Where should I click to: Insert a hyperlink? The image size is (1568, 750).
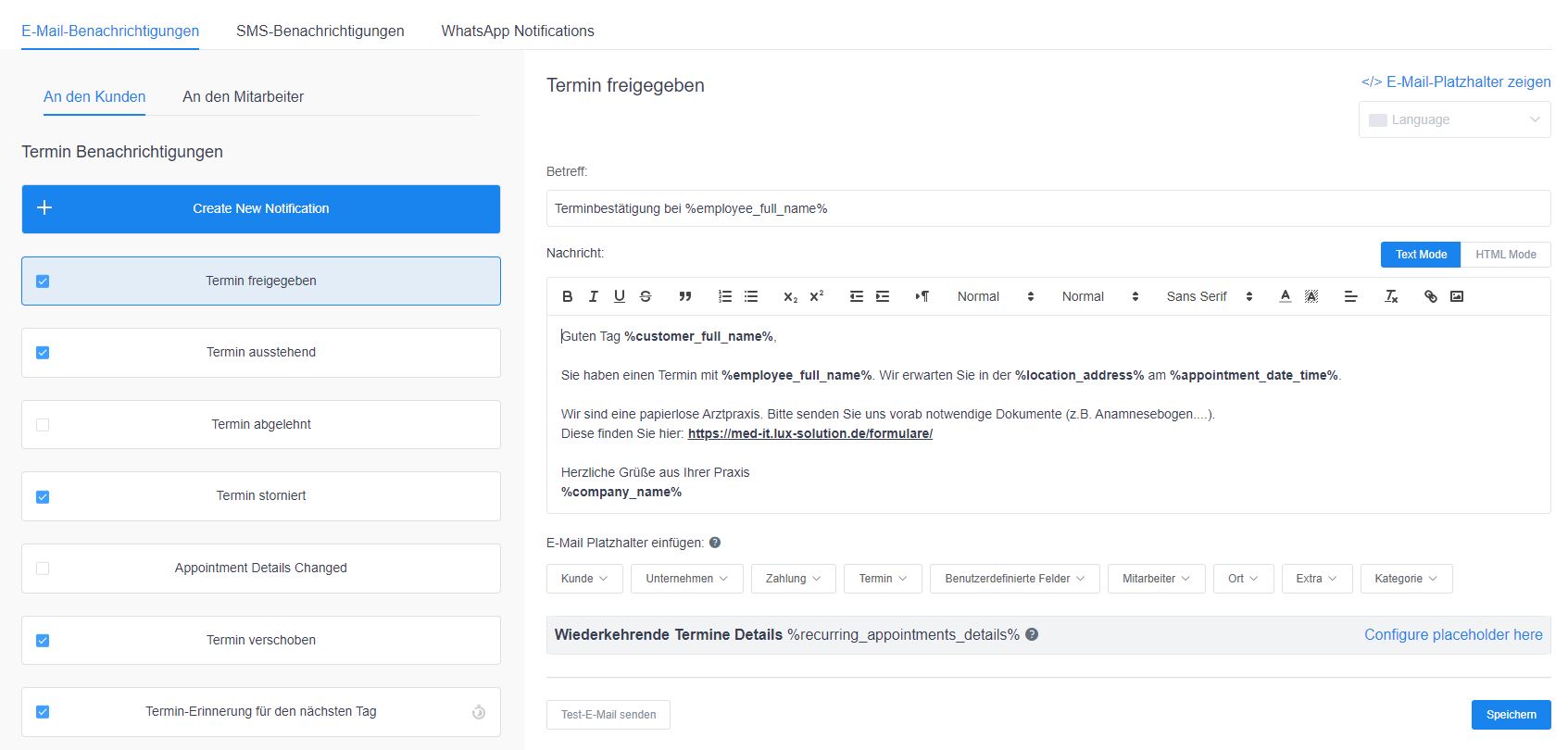point(1431,296)
